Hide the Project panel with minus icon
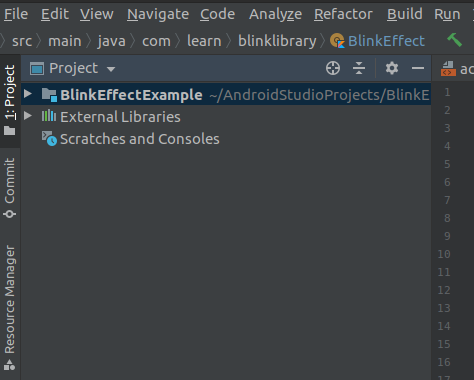The height and width of the screenshot is (380, 474). 418,68
